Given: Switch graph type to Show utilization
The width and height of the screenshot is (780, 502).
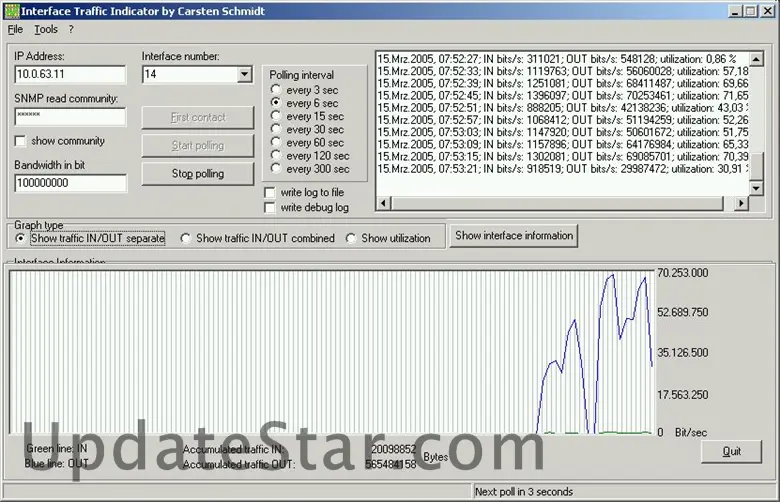Looking at the screenshot, I should pos(351,238).
